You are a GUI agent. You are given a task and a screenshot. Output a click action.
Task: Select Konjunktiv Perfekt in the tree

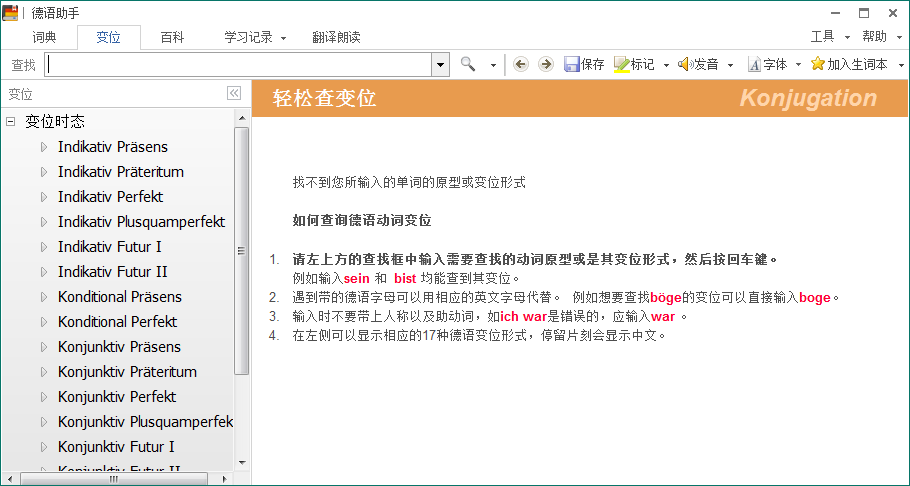point(116,397)
